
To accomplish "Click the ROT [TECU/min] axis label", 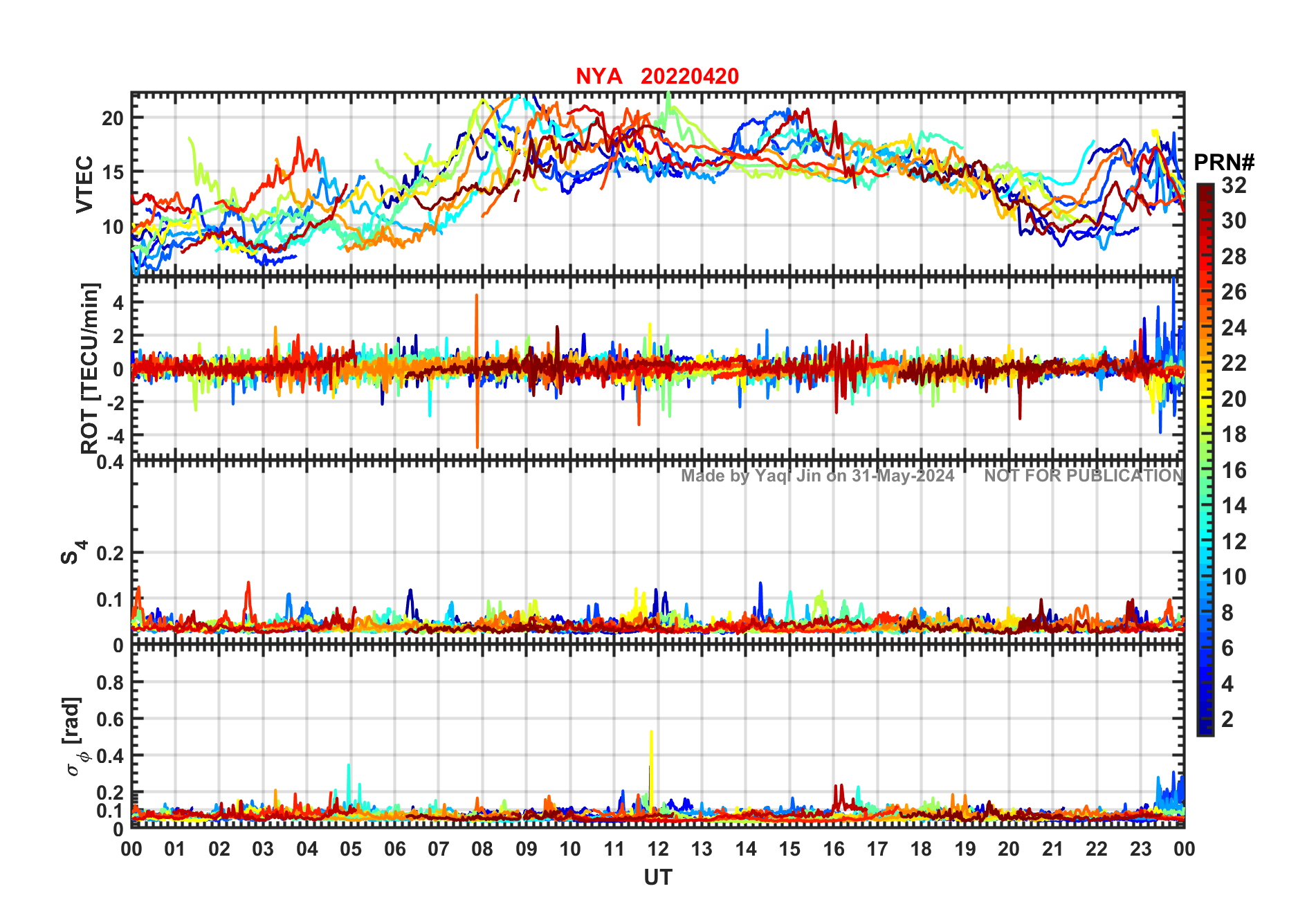I will click(x=90, y=368).
